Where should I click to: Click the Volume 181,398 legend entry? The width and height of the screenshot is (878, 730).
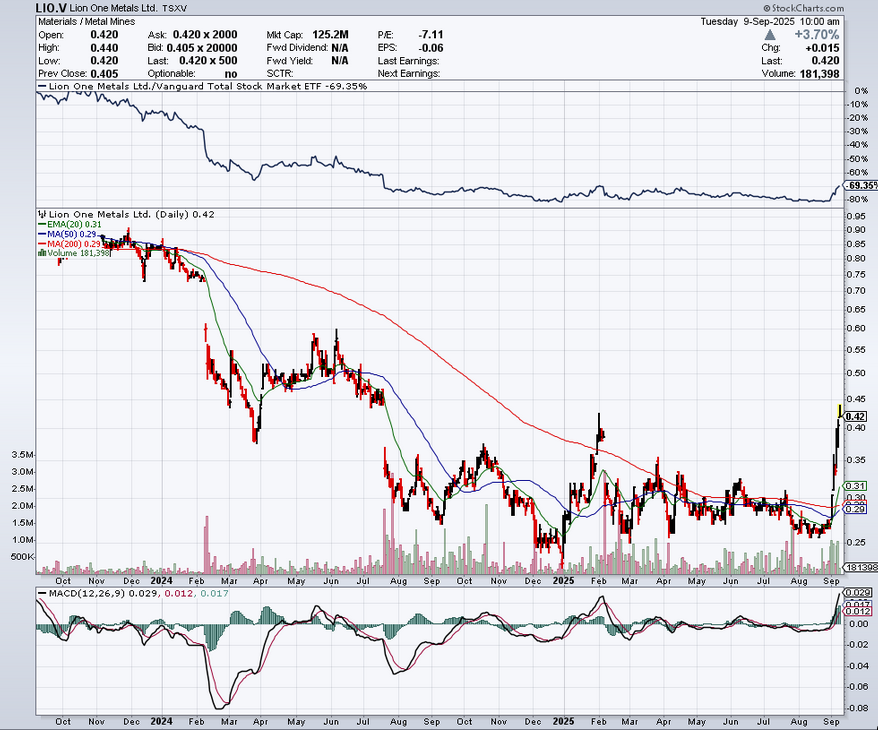[74, 253]
